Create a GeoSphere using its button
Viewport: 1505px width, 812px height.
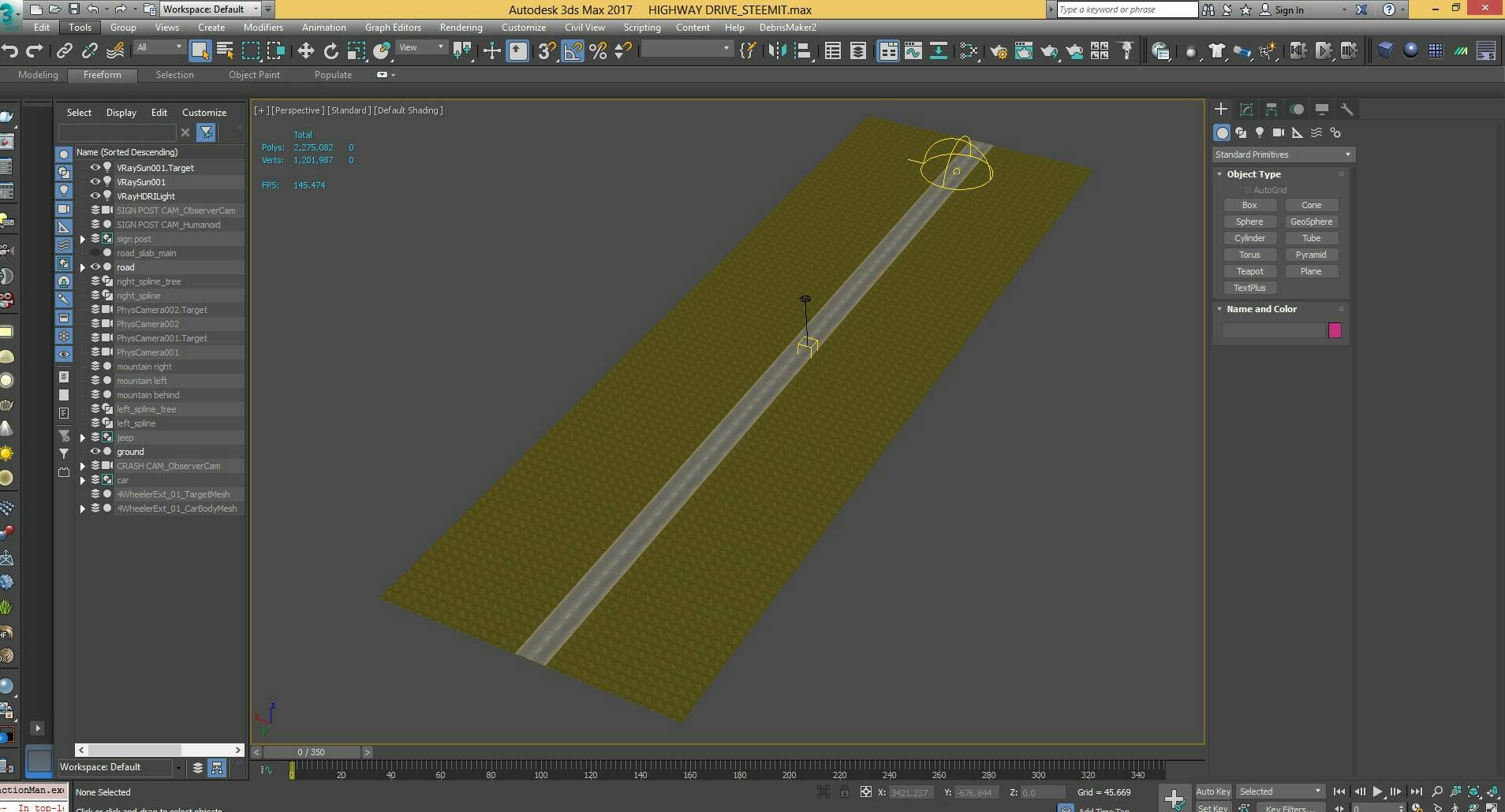[1311, 222]
